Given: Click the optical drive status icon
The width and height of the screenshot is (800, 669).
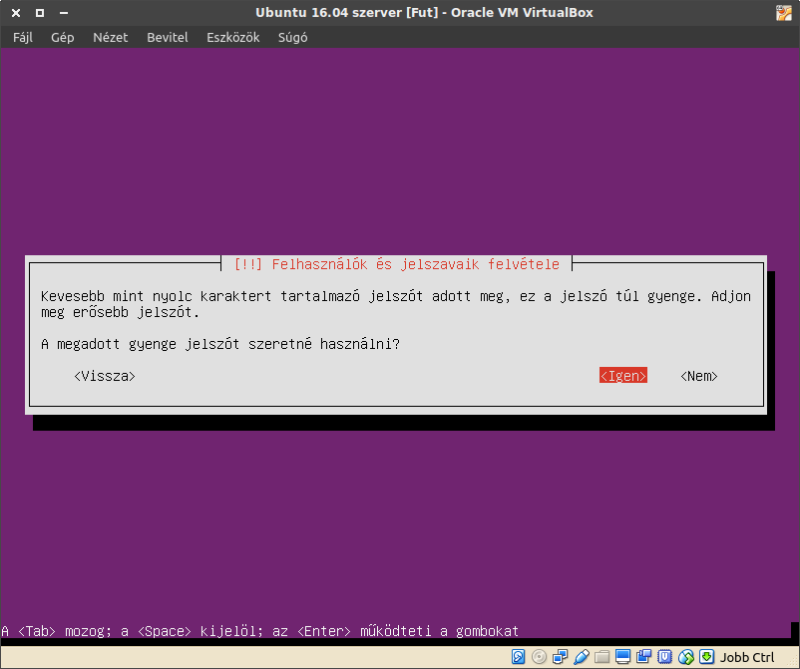Looking at the screenshot, I should 539,656.
